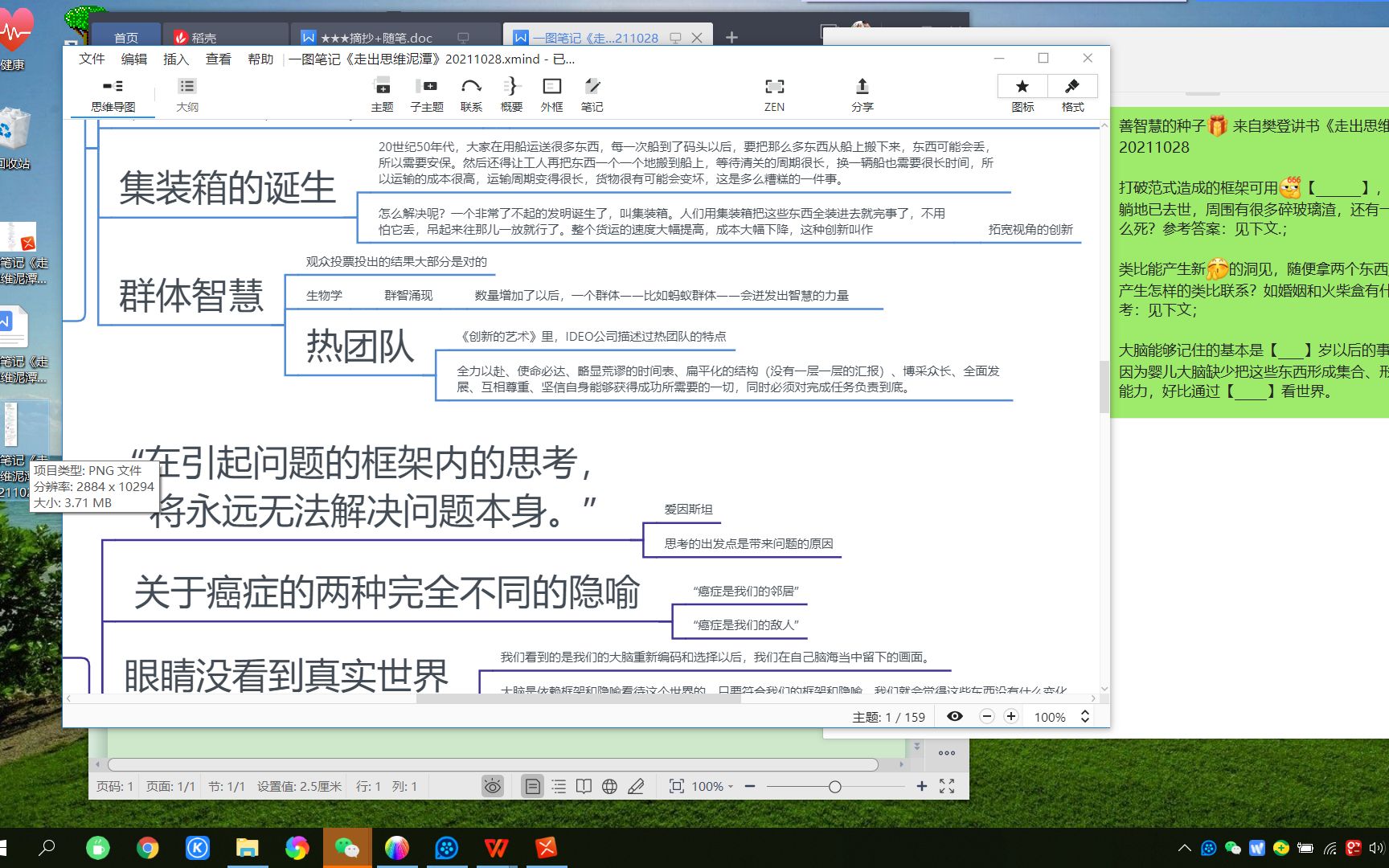Open WPS 100% zoom dropdown
Screen dimensions: 1389x868
(712, 786)
